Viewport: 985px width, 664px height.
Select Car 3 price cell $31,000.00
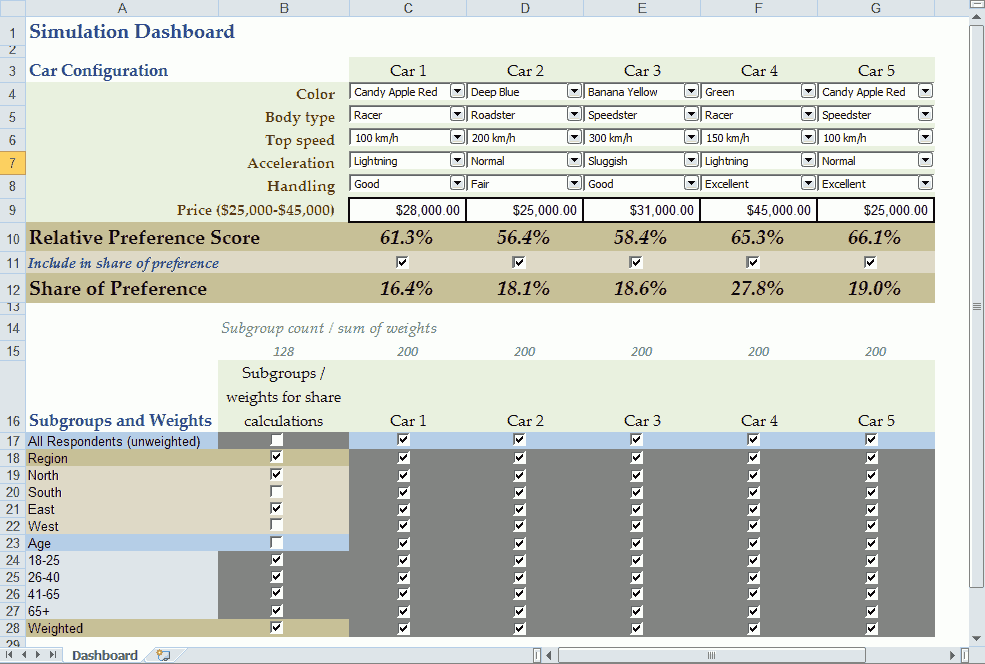641,210
